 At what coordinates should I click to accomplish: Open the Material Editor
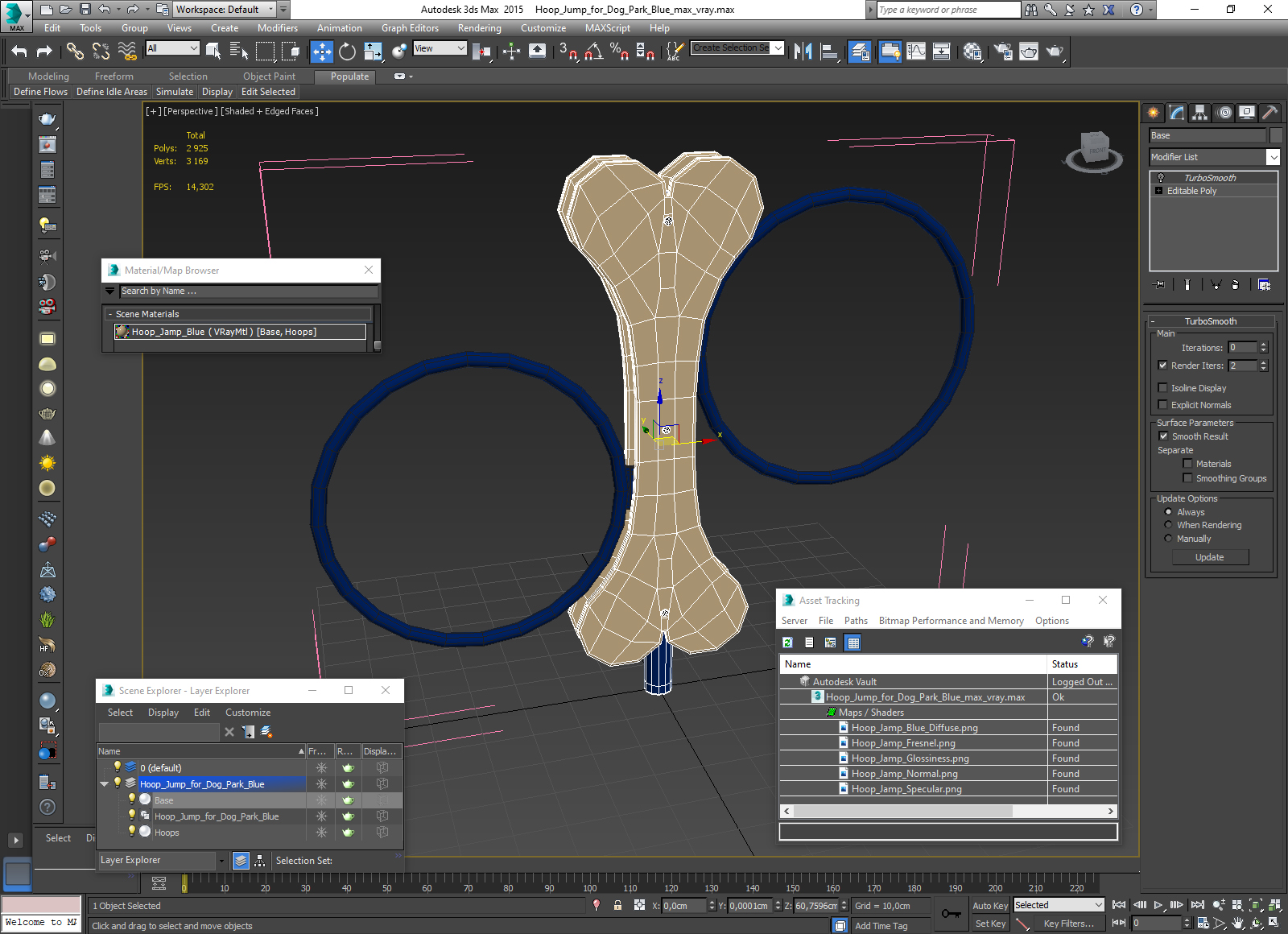pyautogui.click(x=972, y=52)
